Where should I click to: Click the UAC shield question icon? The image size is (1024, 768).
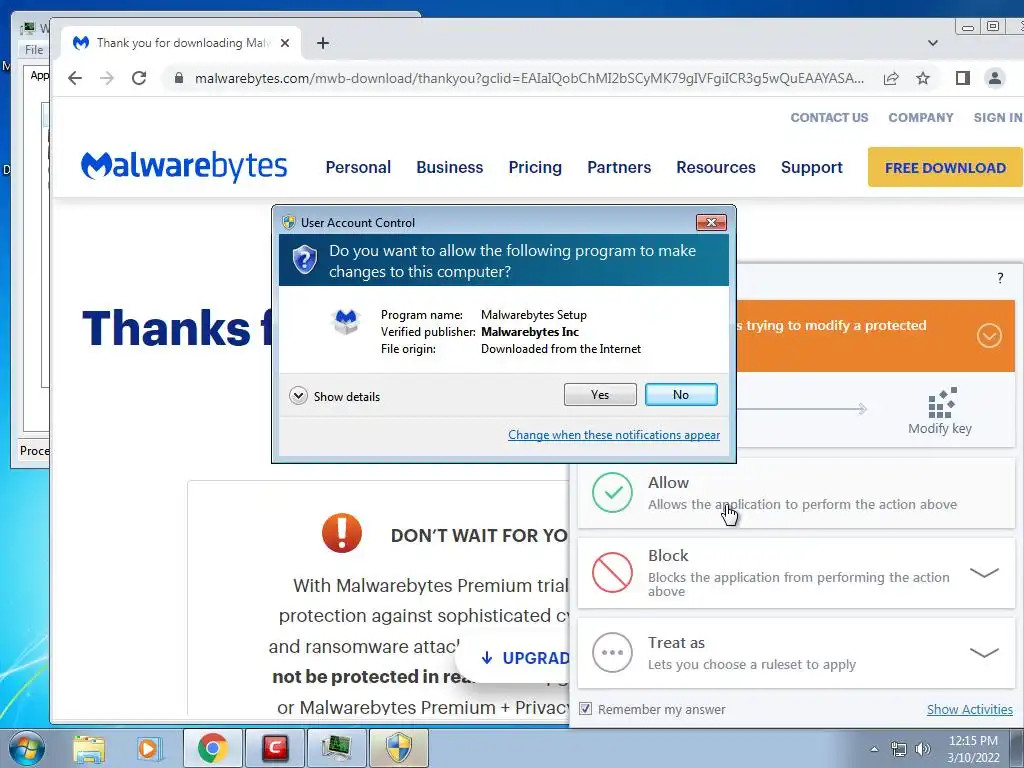304,260
